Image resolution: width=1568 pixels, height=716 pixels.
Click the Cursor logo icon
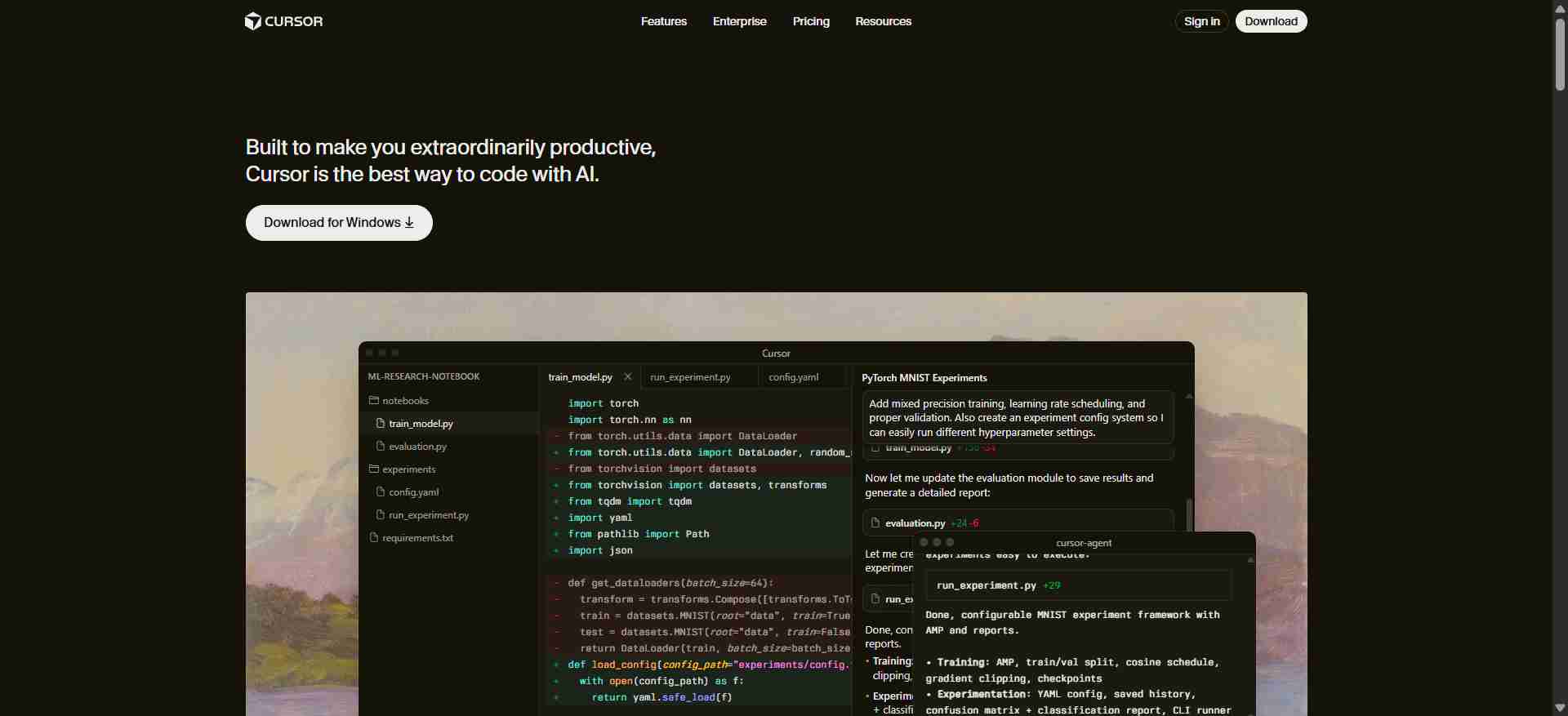tap(253, 21)
